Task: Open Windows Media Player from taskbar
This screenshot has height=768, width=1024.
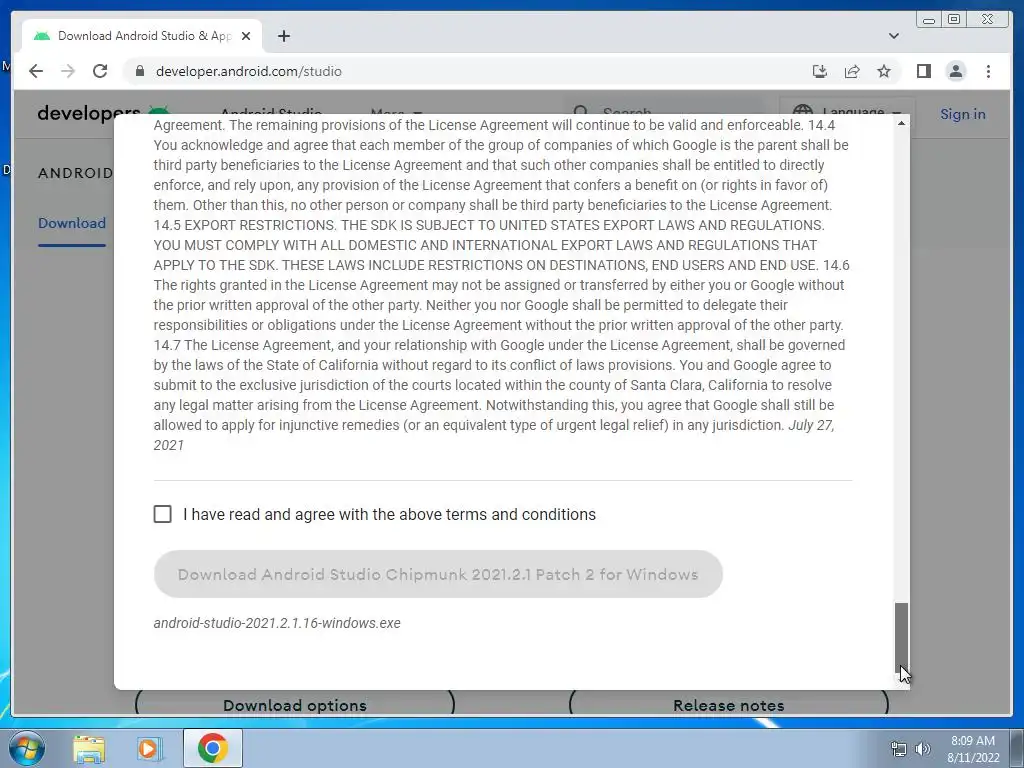Action: click(150, 748)
